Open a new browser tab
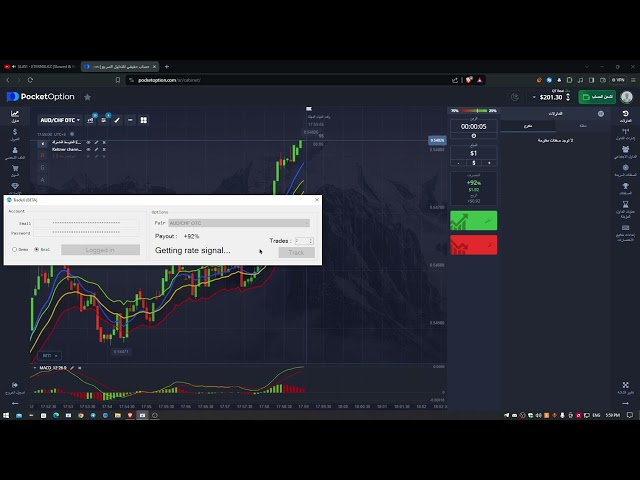 tap(167, 67)
